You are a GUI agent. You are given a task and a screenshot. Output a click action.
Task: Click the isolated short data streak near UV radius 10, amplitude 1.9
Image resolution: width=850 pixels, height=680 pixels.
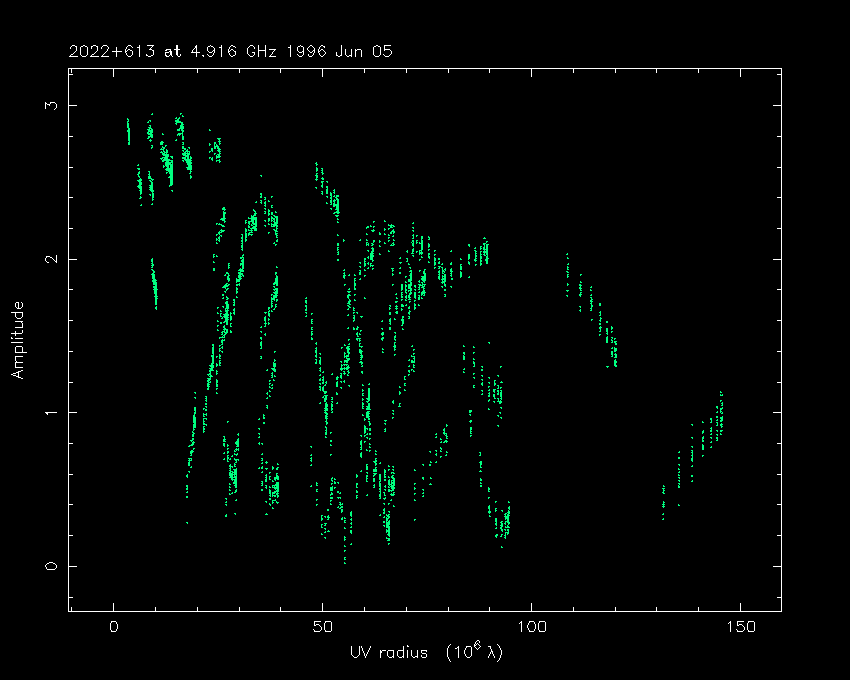[154, 285]
